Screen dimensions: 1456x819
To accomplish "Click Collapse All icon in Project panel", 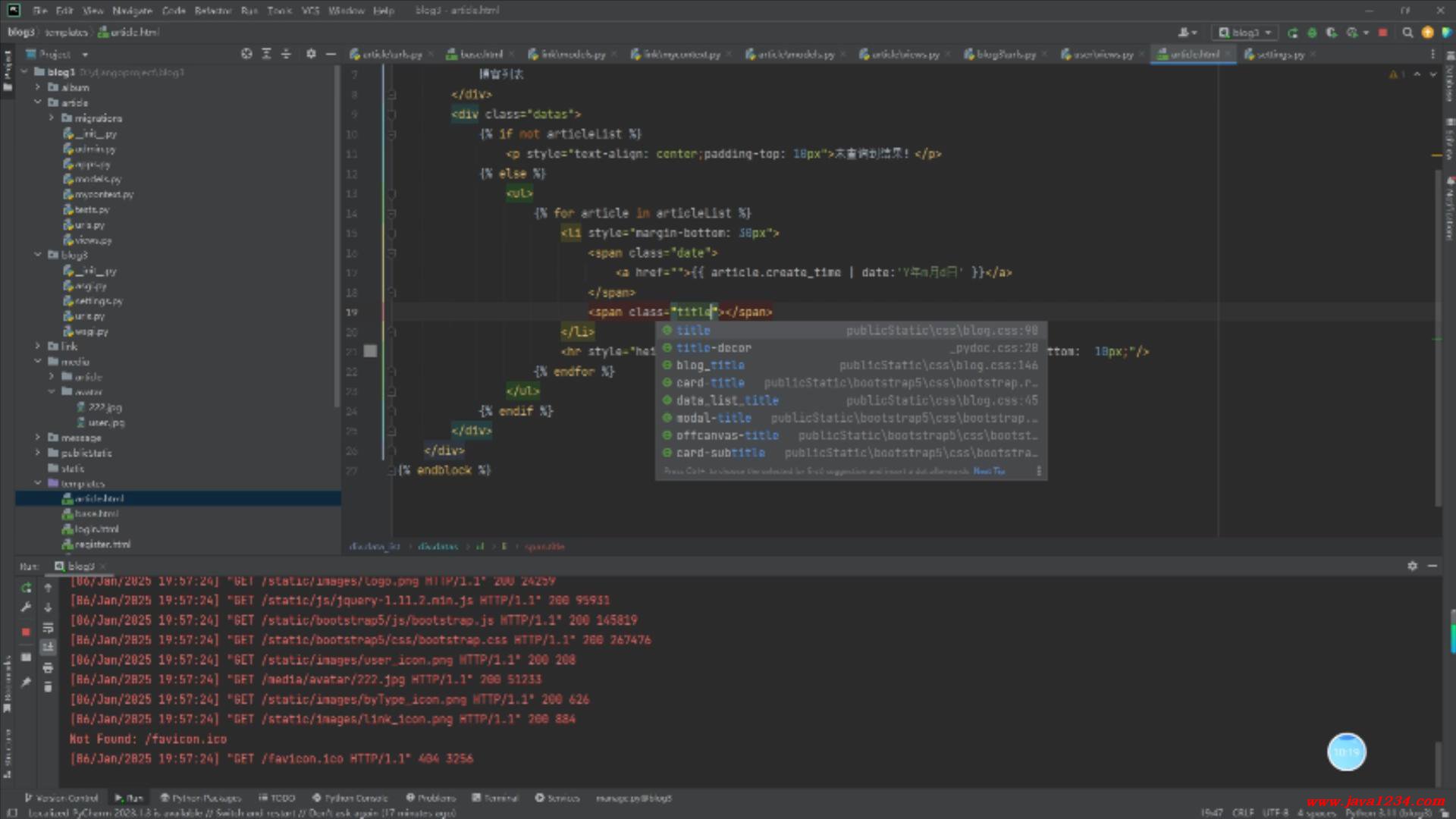I will tap(286, 54).
